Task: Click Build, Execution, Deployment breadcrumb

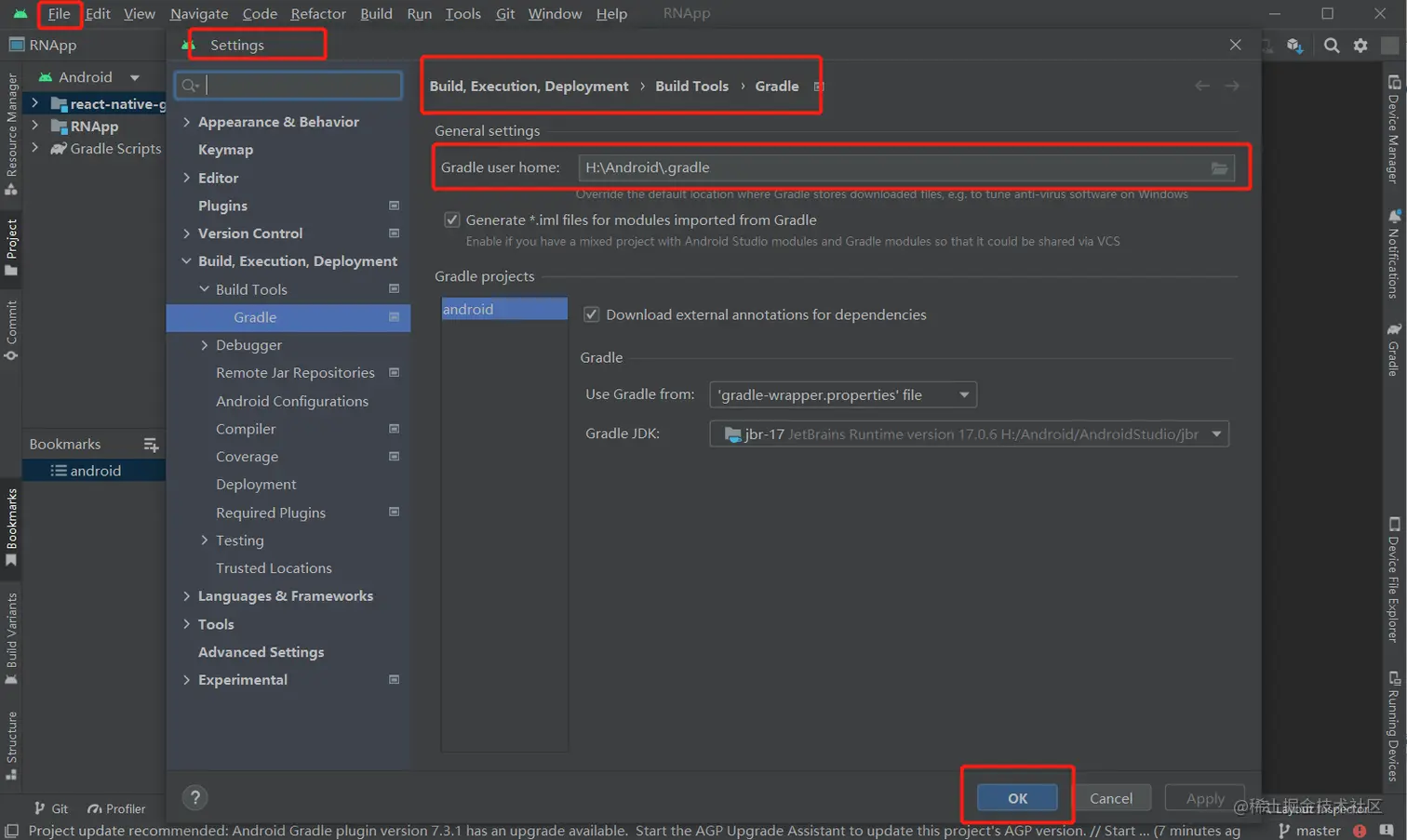Action: click(x=529, y=86)
